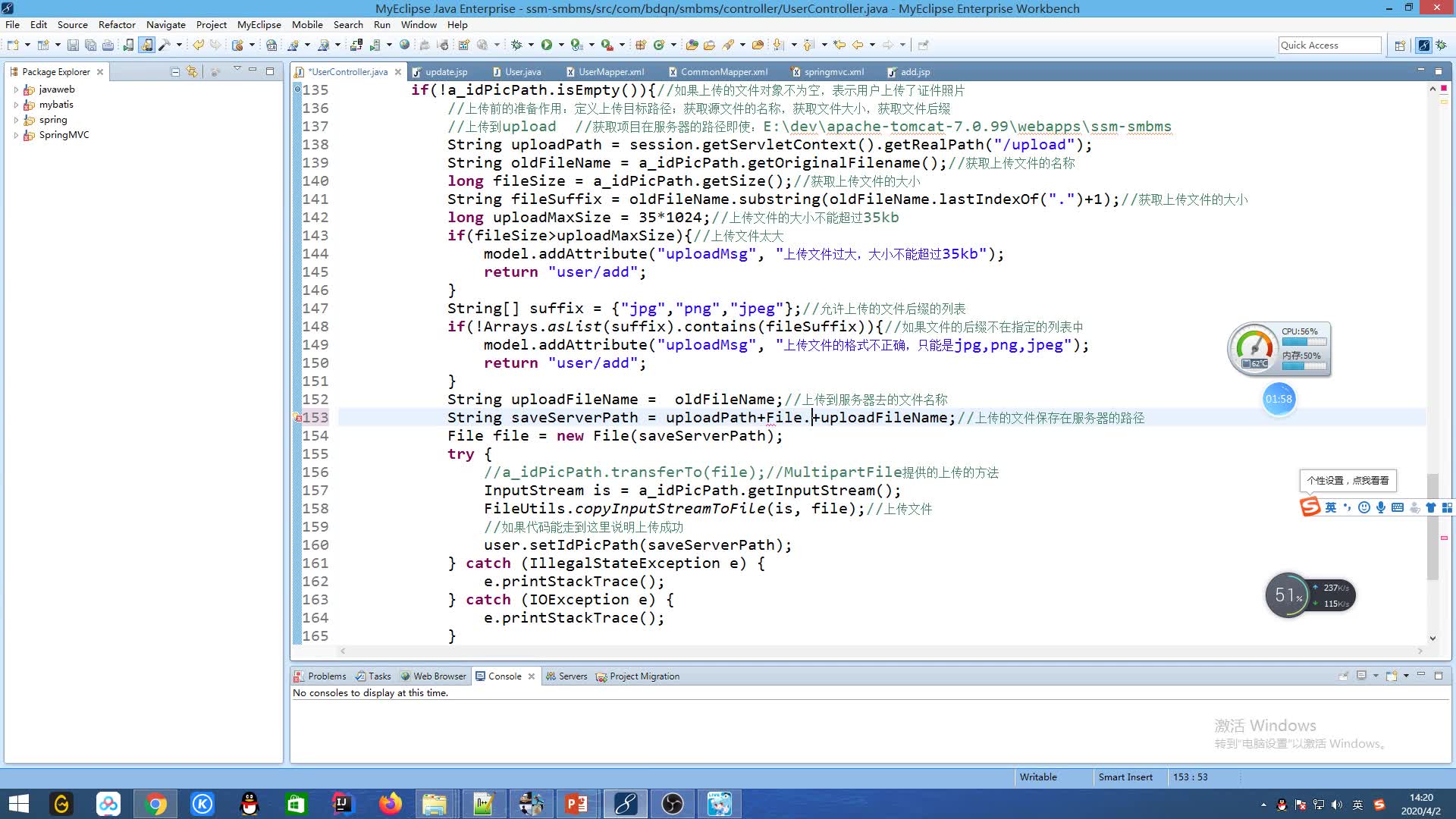
Task: Click the Debug bug icon in toolbar
Action: (x=516, y=45)
